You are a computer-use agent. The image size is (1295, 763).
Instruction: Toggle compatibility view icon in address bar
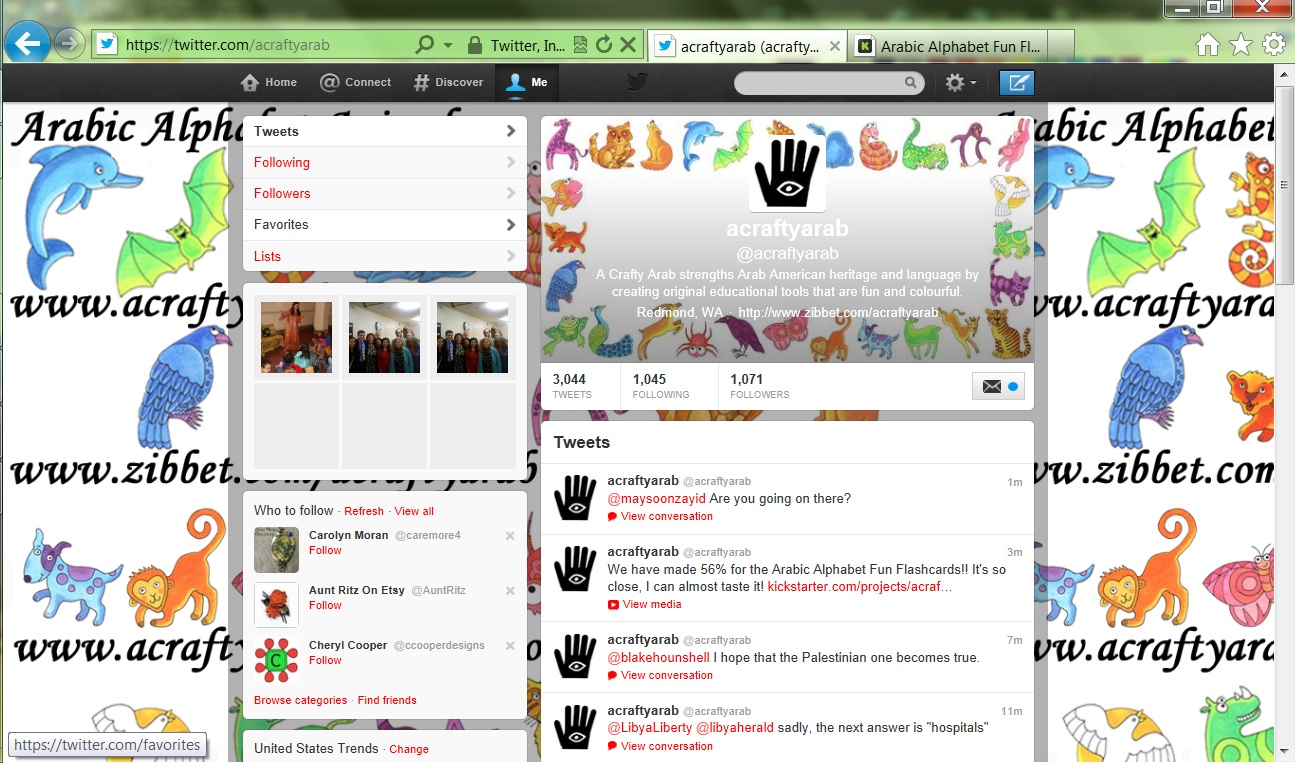581,45
